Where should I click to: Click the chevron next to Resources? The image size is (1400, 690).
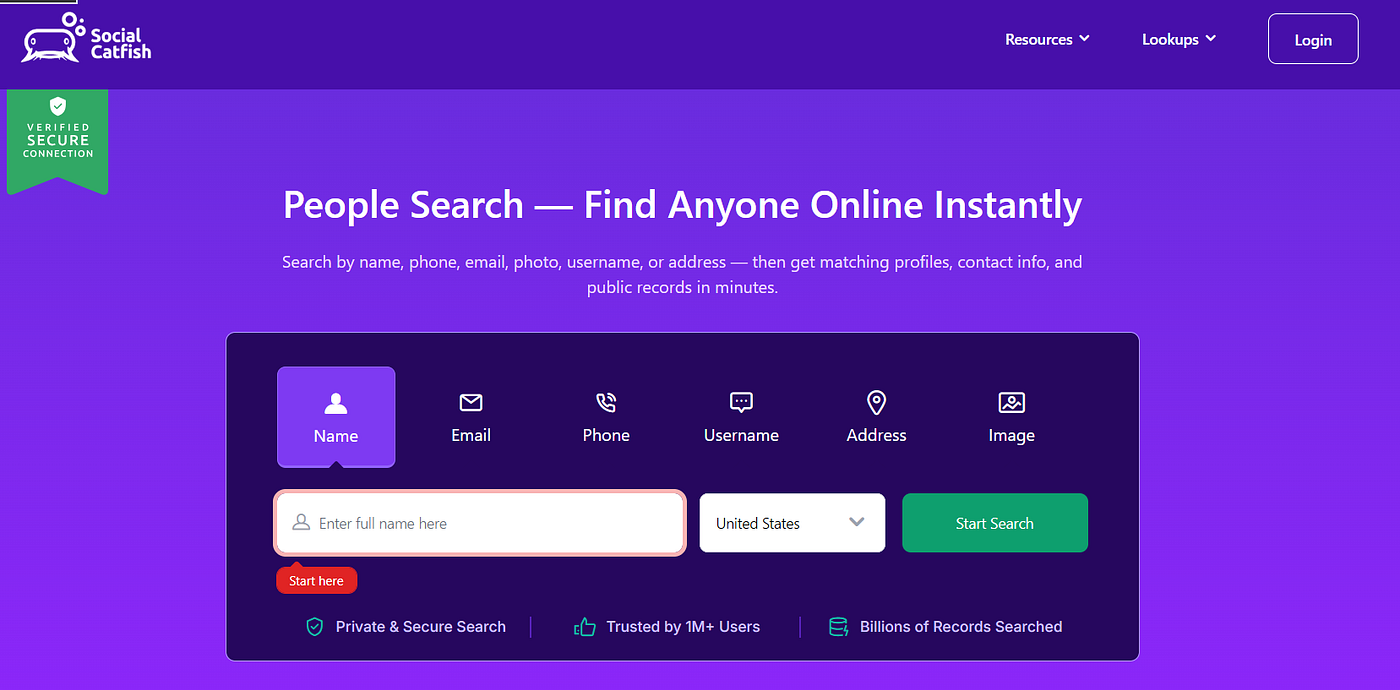tap(1084, 39)
